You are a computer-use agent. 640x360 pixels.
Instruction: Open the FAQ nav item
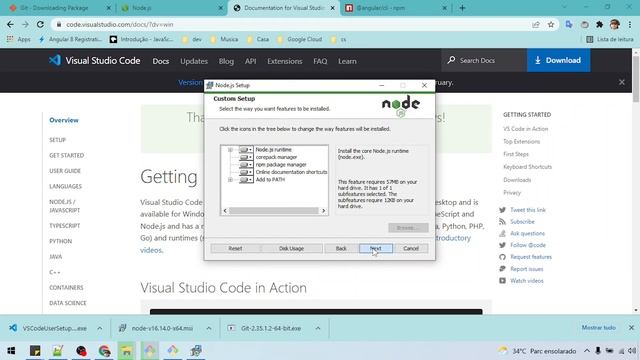[320, 61]
